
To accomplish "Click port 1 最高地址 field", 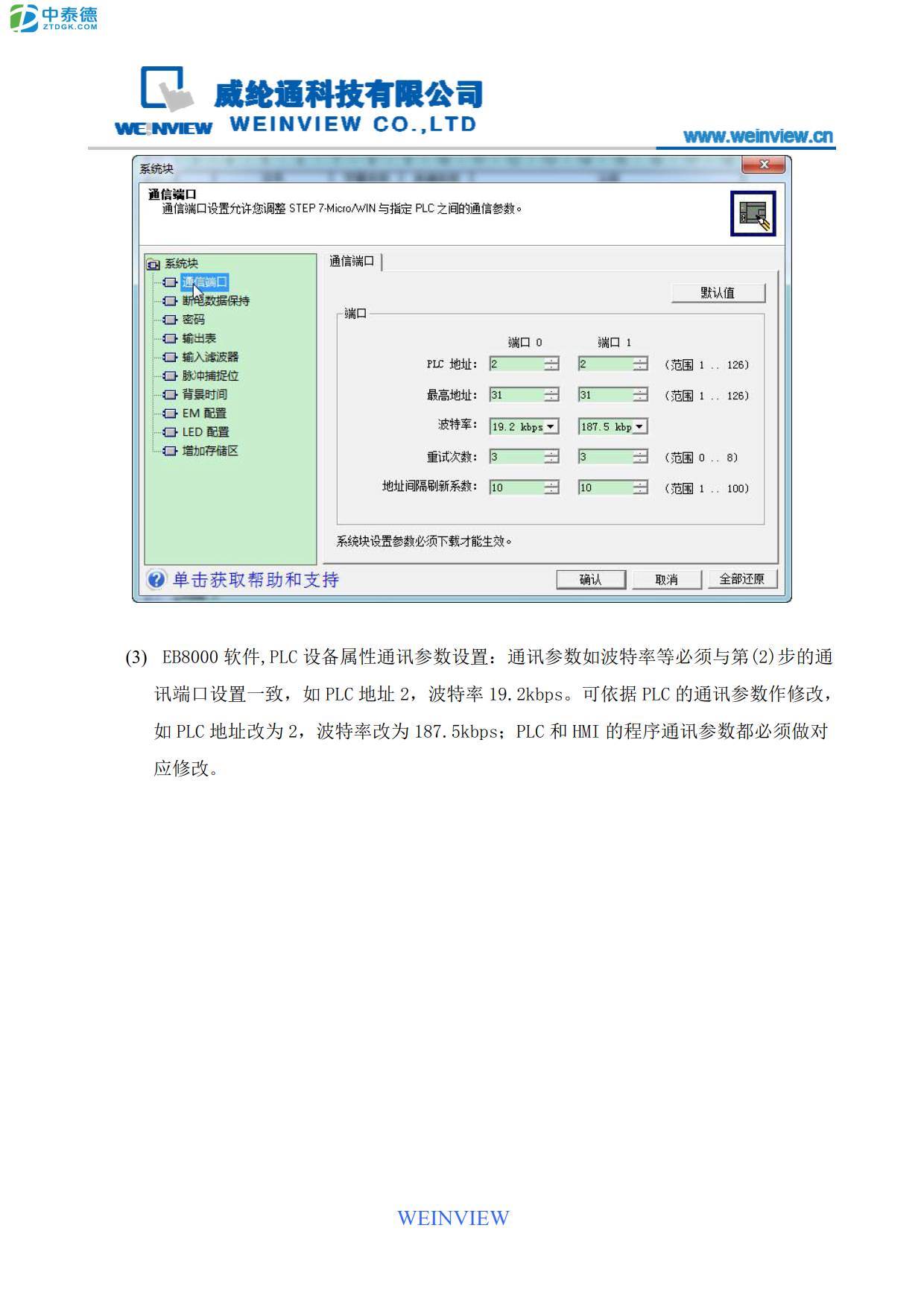I will tap(606, 395).
